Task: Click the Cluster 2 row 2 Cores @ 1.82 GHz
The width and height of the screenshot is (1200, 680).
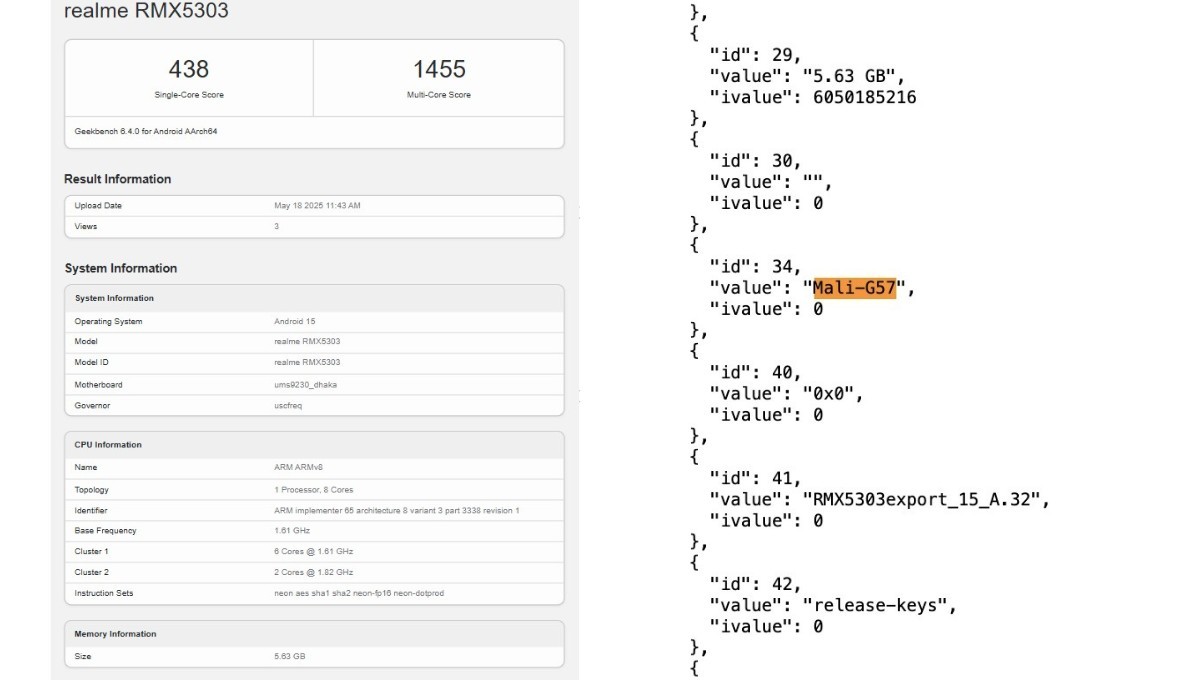Action: point(313,572)
